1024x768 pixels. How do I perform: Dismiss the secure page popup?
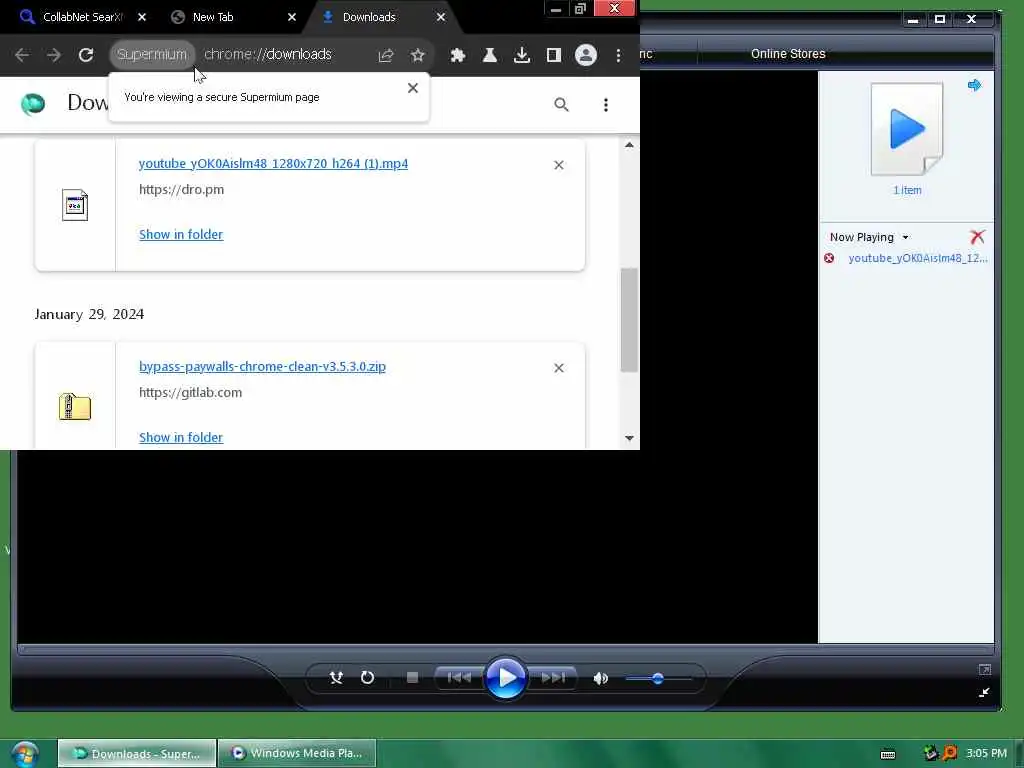(413, 88)
